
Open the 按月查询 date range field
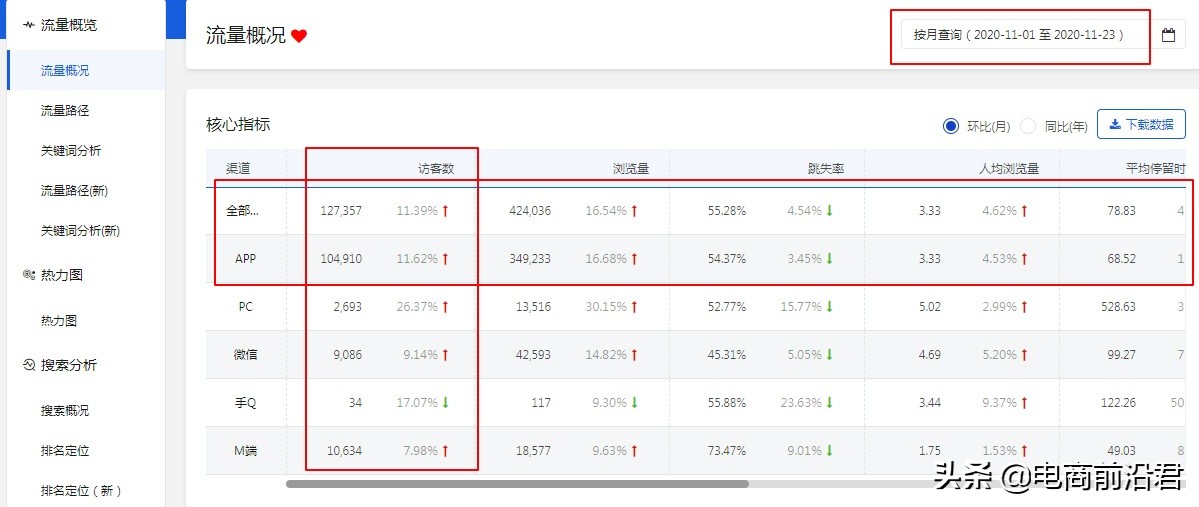point(1026,35)
